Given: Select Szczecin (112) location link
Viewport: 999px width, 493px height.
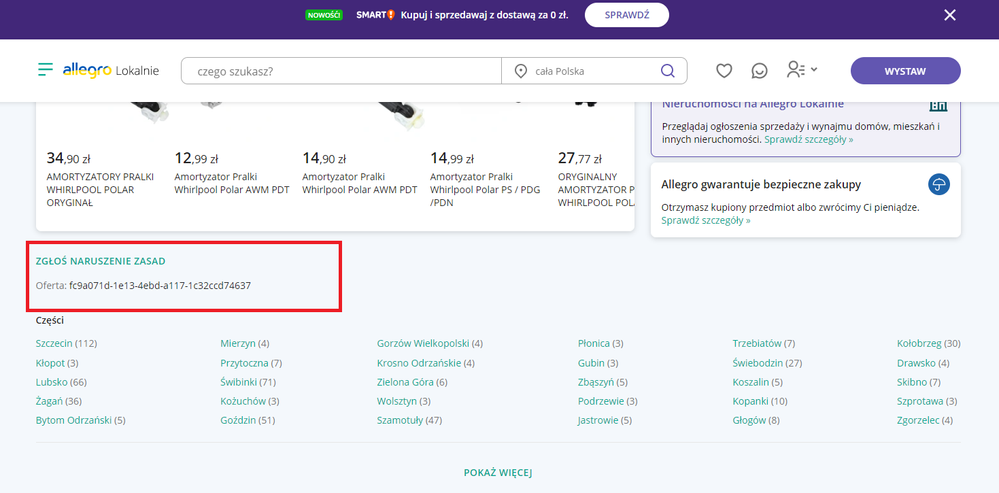Looking at the screenshot, I should [x=66, y=343].
